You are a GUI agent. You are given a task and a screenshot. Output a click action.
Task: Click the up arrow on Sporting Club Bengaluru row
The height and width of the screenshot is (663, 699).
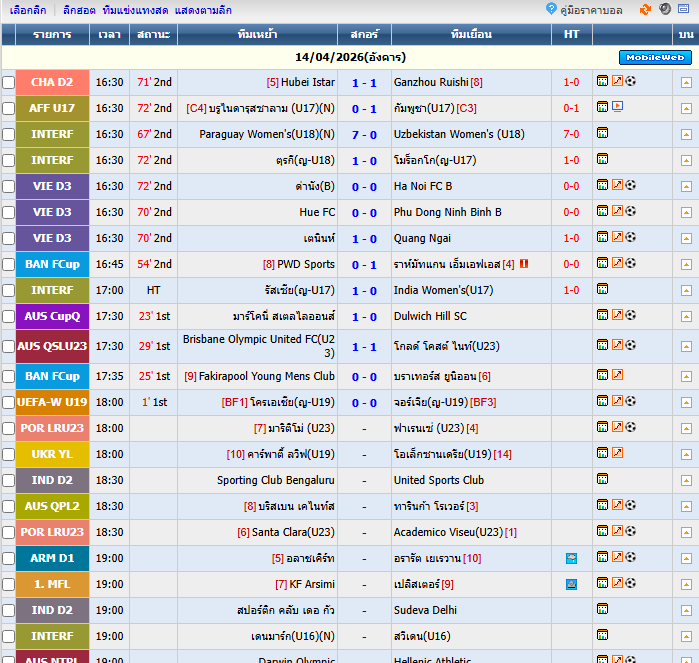pyautogui.click(x=686, y=481)
